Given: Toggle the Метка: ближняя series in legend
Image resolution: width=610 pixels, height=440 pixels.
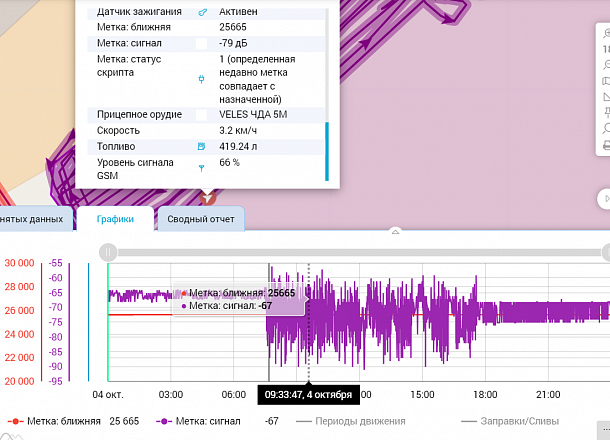Looking at the screenshot, I should 62,422.
